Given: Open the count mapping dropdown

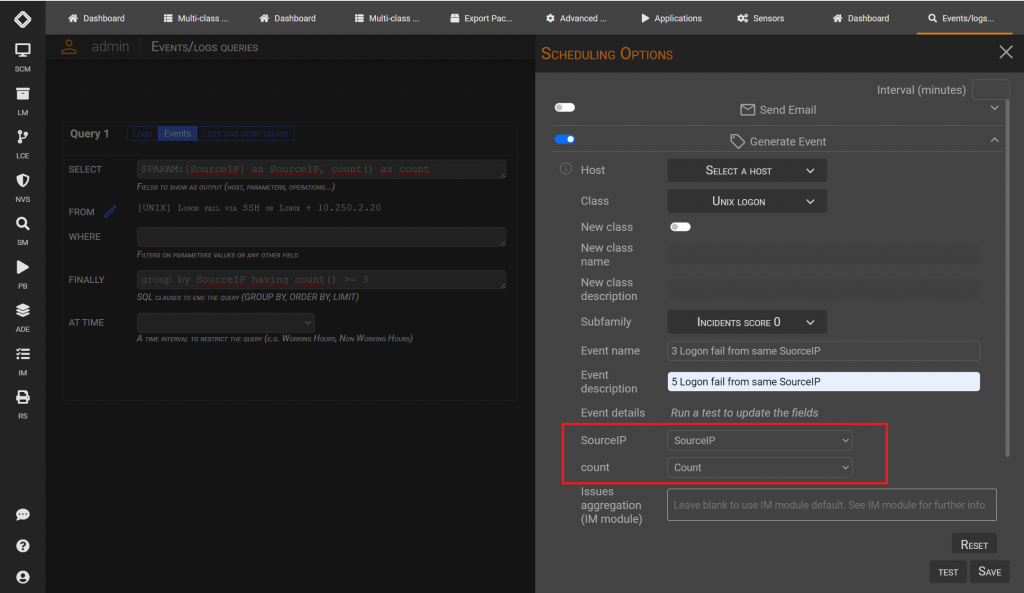Looking at the screenshot, I should [760, 468].
